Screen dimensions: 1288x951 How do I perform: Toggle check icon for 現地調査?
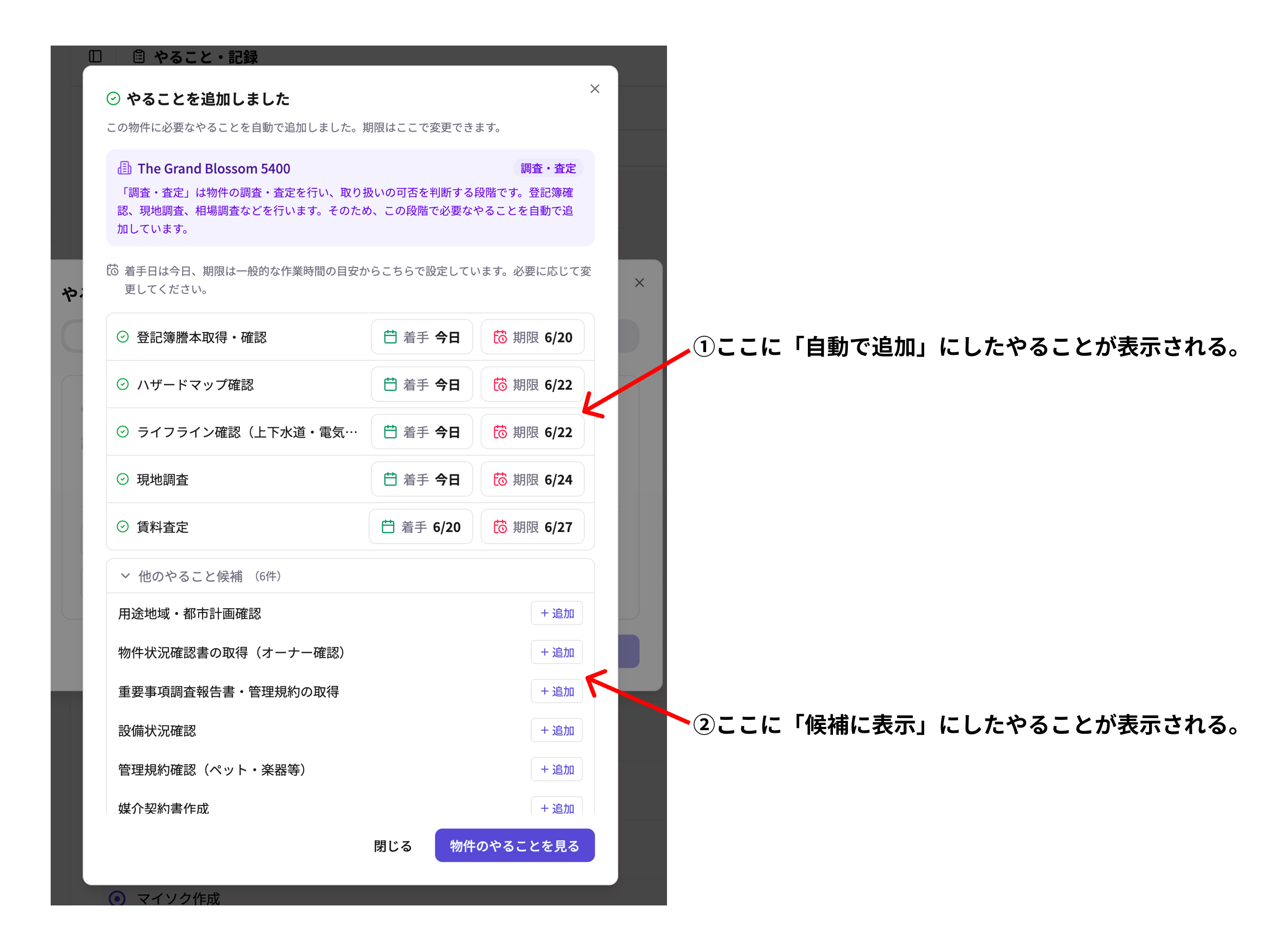click(x=123, y=479)
